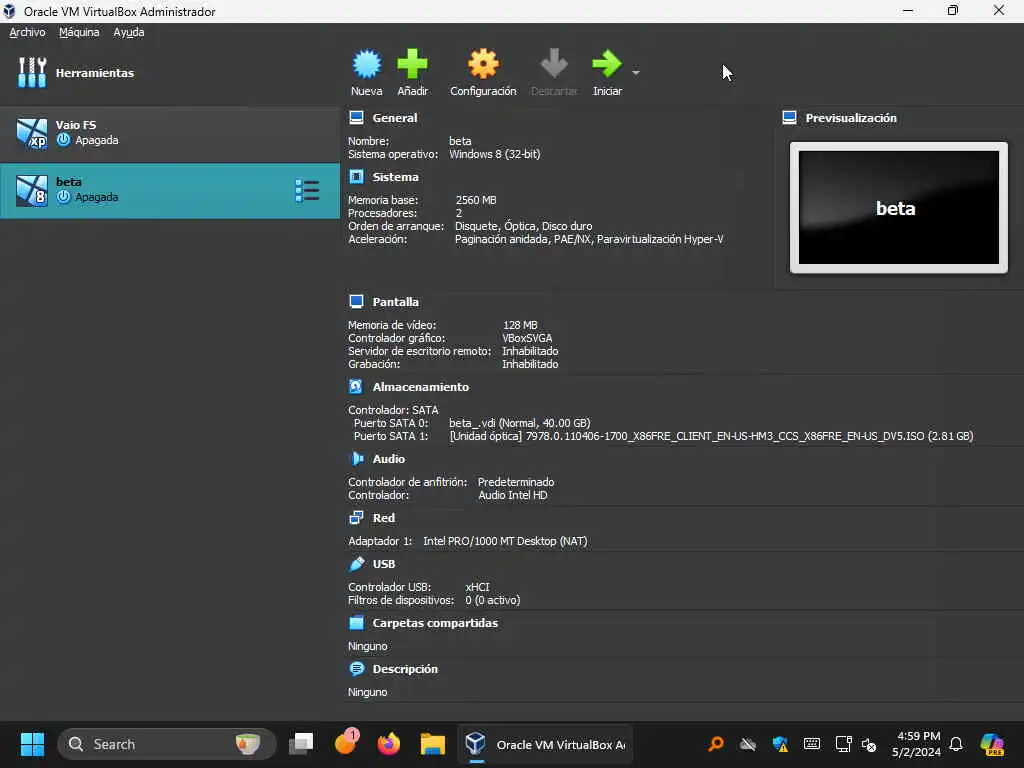Click the Red network icon
Image resolution: width=1024 pixels, height=768 pixels.
coord(356,517)
